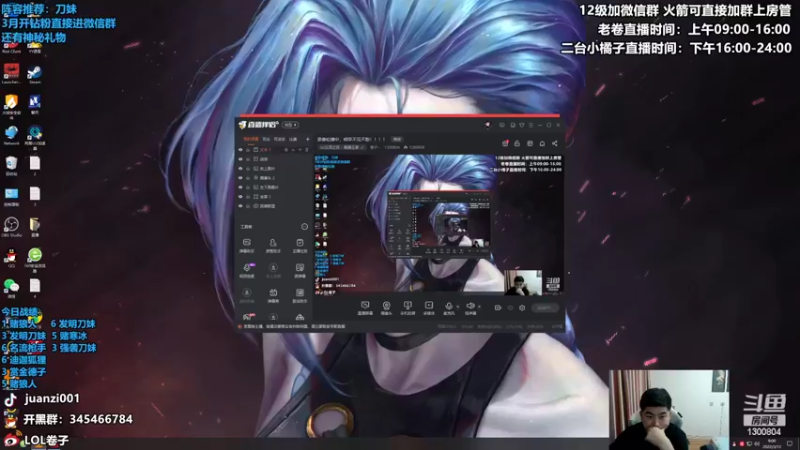The height and width of the screenshot is (450, 800).
Task: Open middle toolbox tool in second row
Action: pos(273,270)
